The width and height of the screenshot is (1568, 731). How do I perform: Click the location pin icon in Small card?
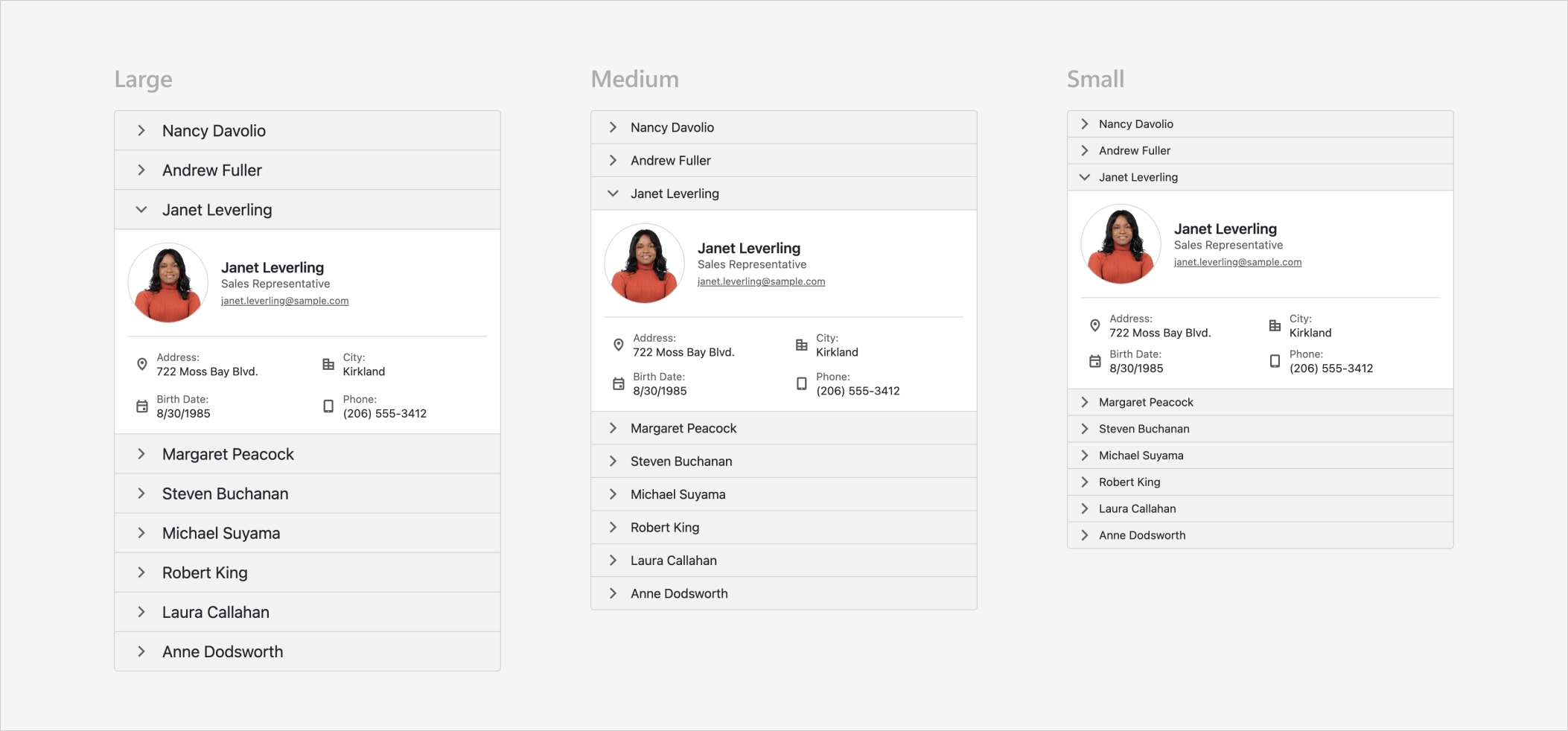[1094, 325]
